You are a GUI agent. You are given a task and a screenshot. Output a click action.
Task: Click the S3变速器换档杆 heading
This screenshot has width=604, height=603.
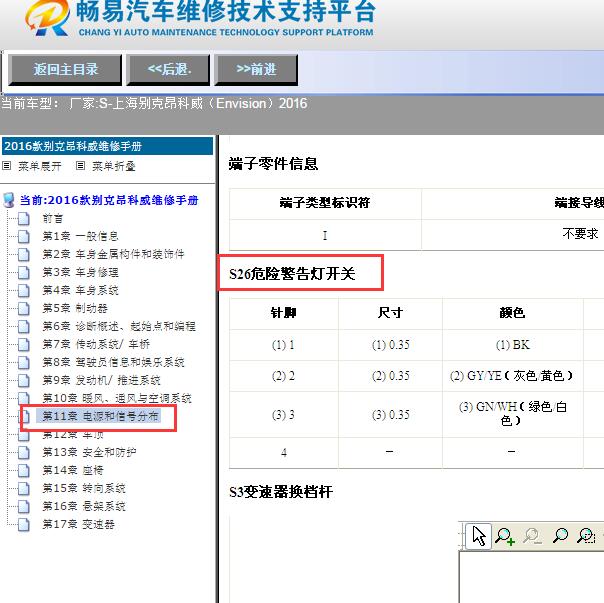[281, 492]
